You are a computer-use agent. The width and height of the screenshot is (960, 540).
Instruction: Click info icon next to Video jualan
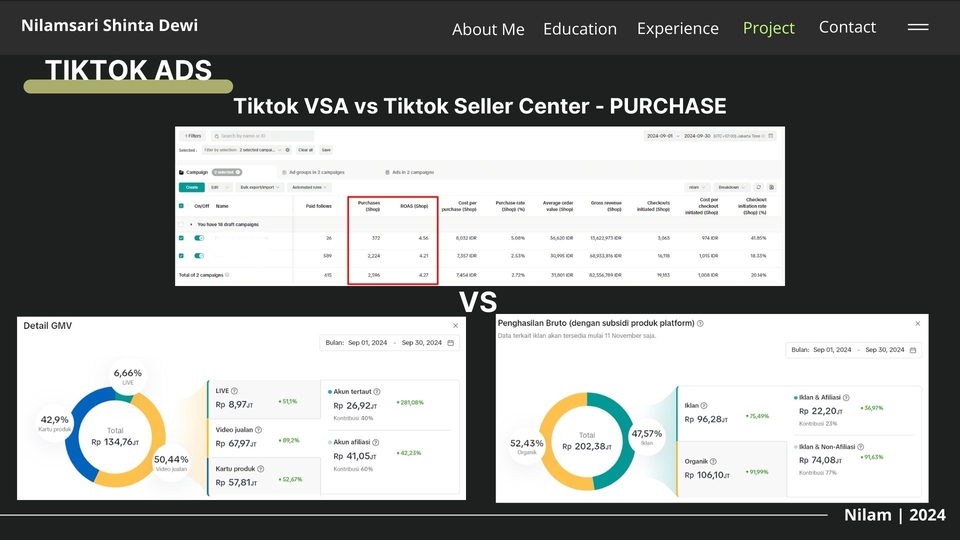pyautogui.click(x=258, y=430)
